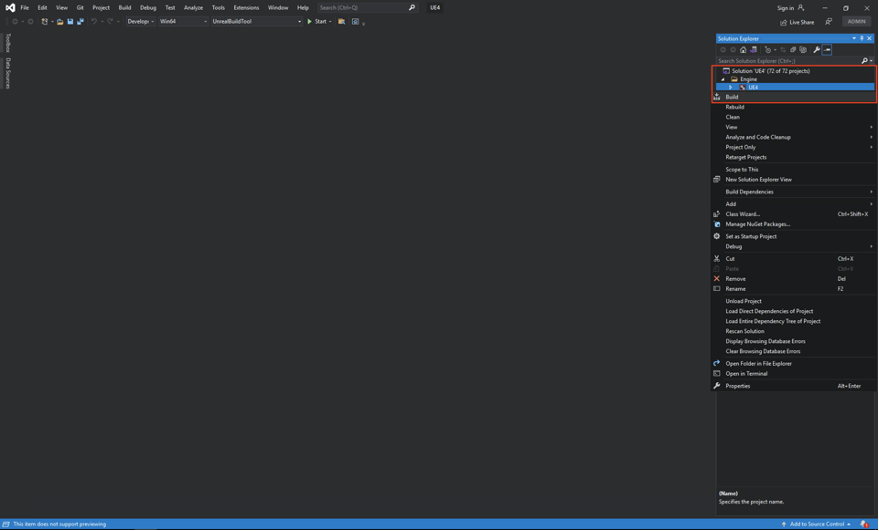Click the Send Feedback icon
The width and height of the screenshot is (879, 531).
(829, 22)
